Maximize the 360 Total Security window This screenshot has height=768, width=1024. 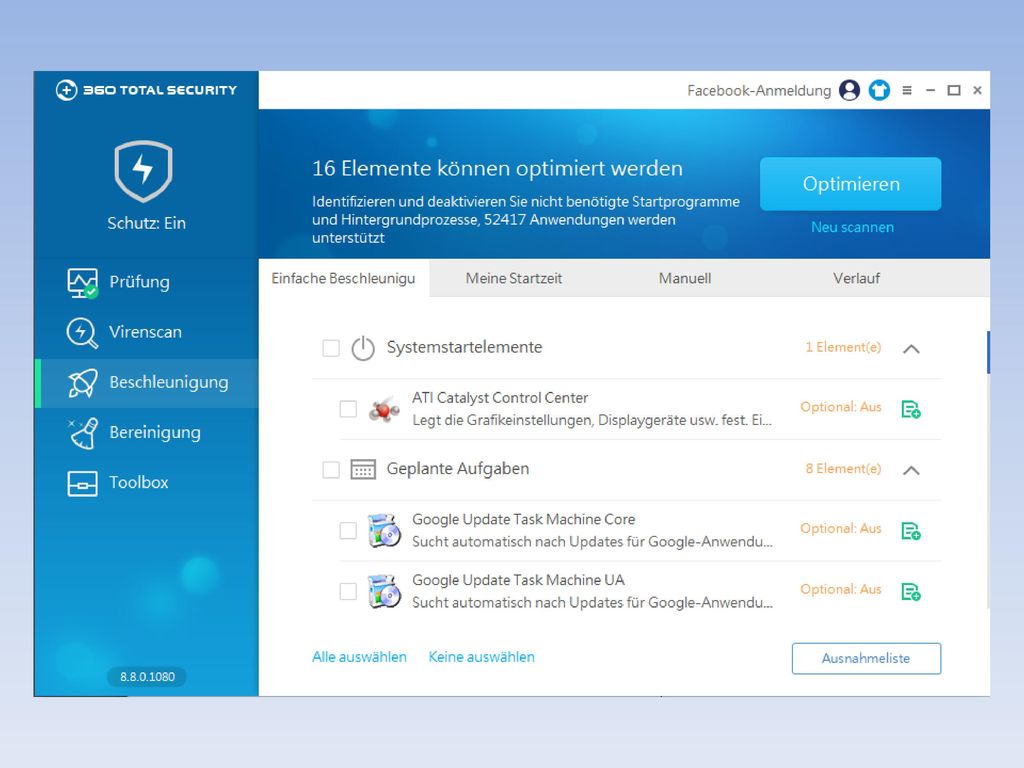953,90
